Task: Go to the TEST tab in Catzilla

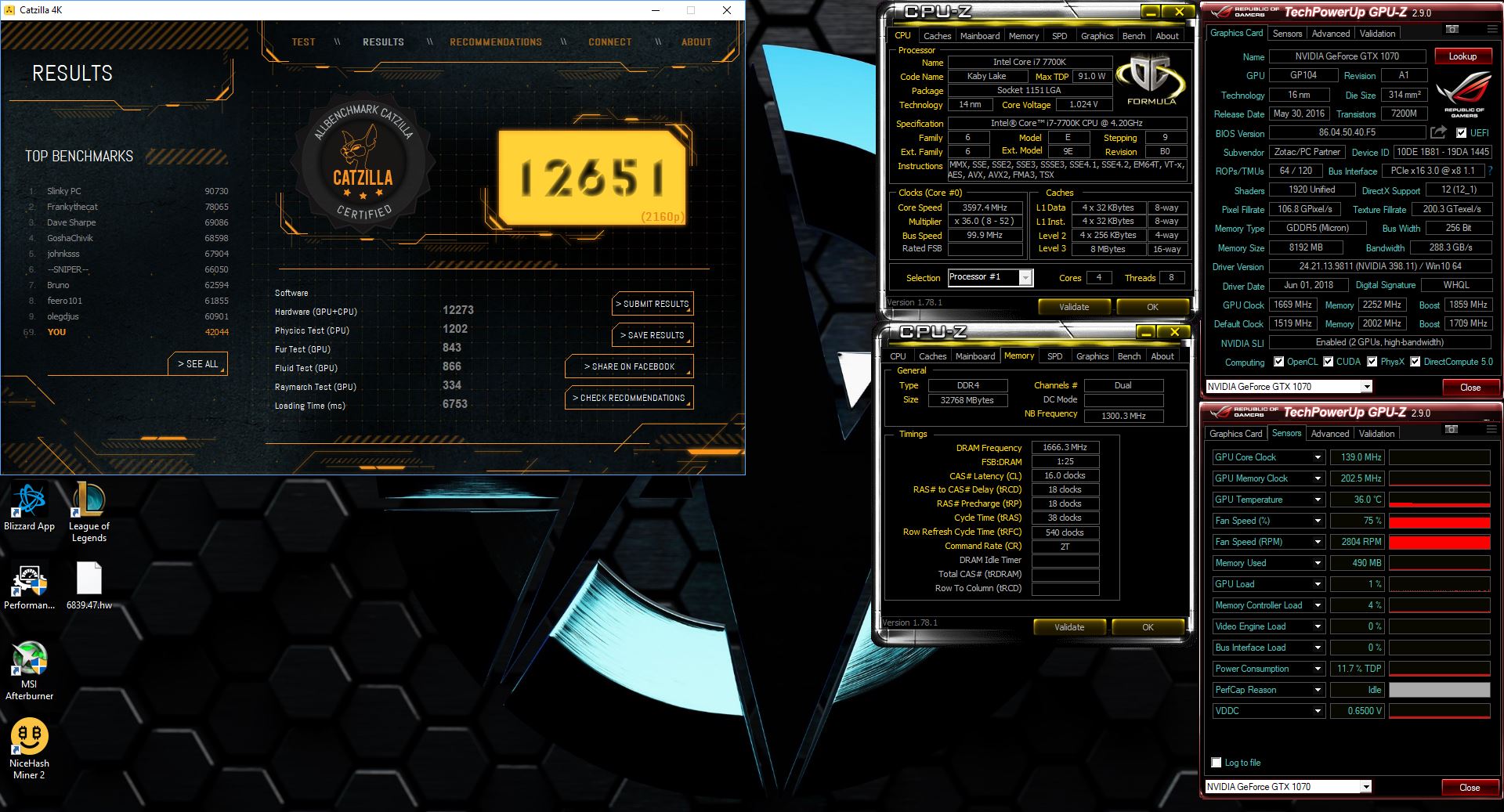Action: (x=303, y=42)
